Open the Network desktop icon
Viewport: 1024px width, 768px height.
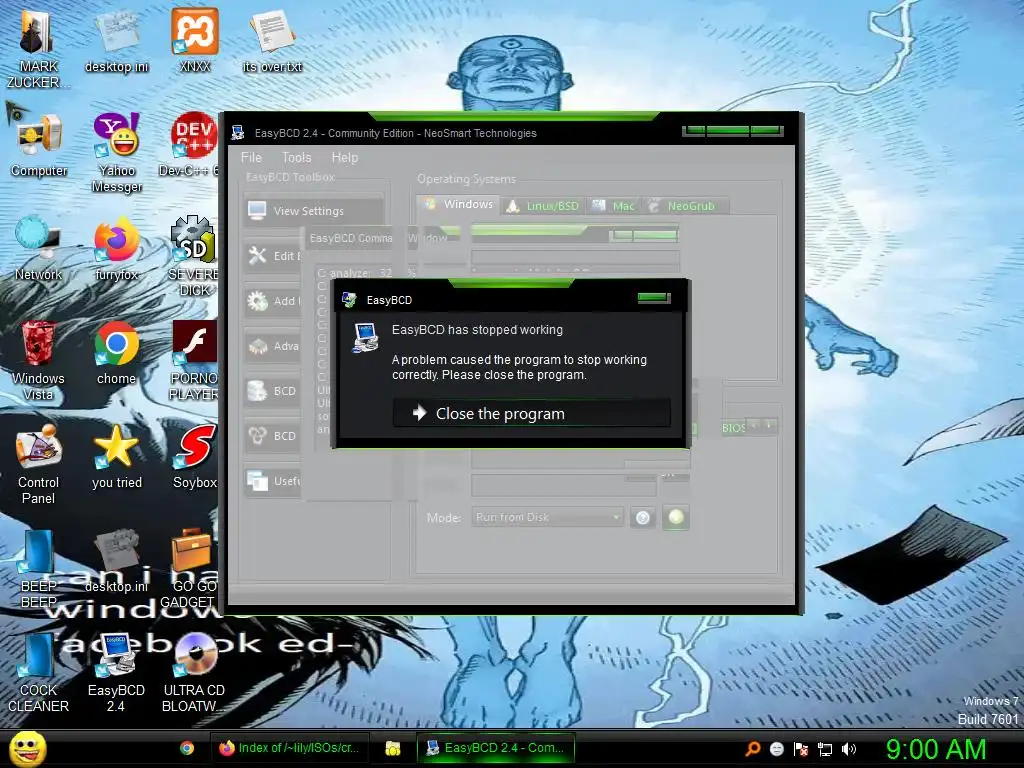tap(38, 249)
